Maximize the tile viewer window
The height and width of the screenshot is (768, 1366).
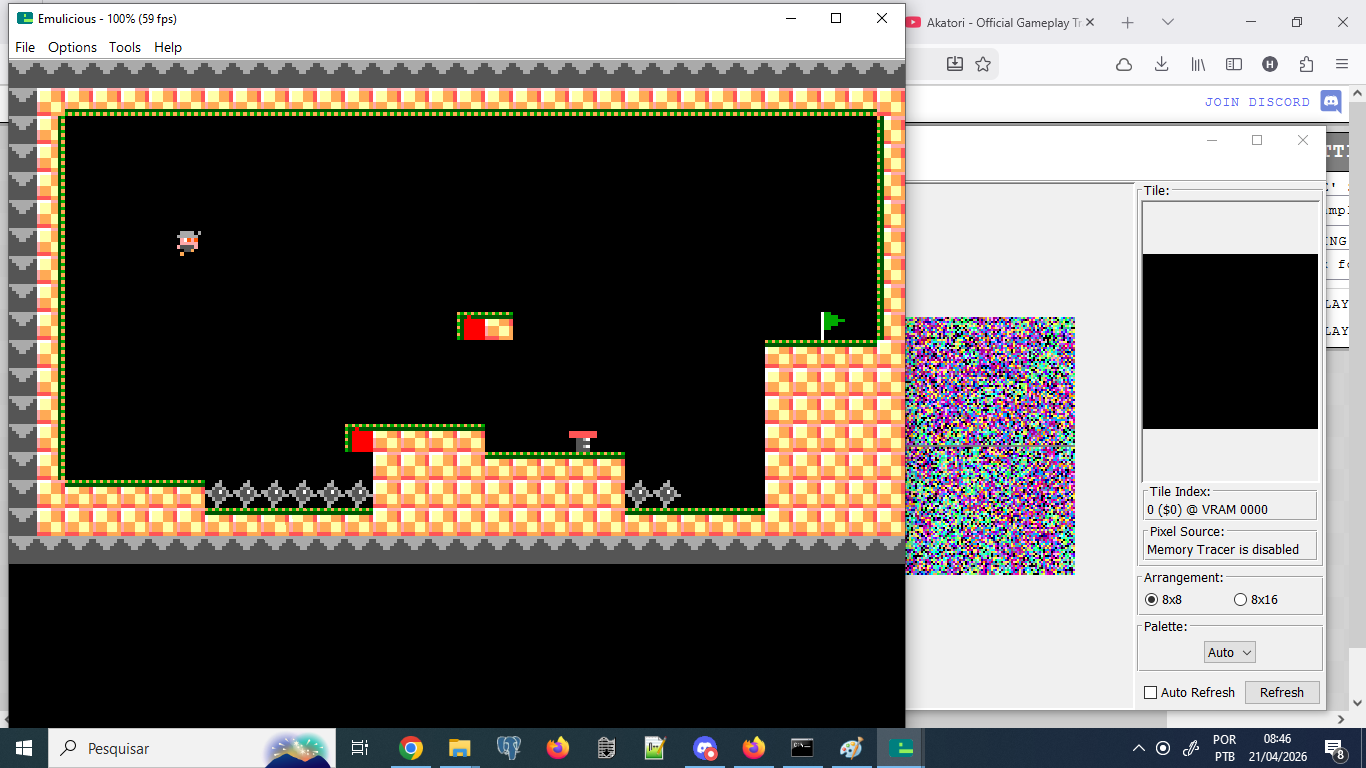[x=1257, y=140]
